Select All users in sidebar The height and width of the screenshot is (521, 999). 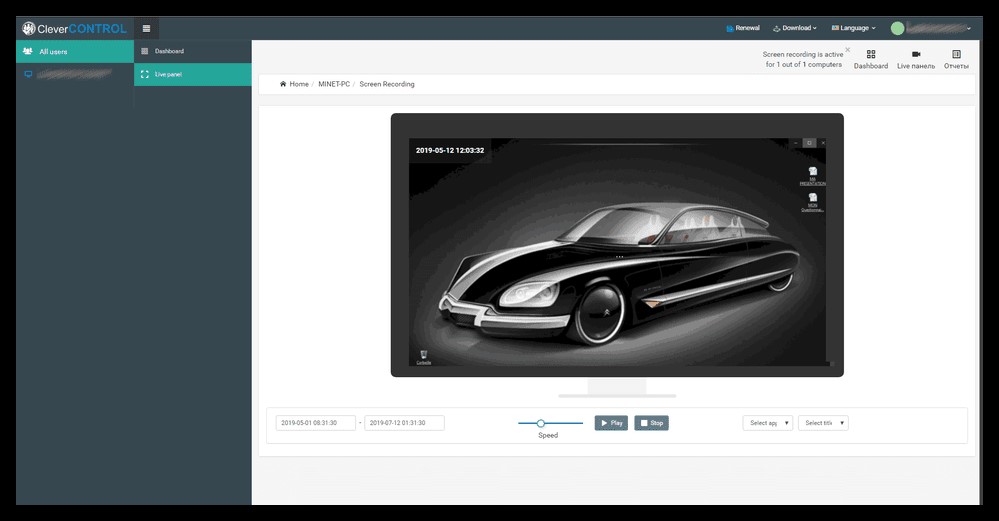point(75,52)
